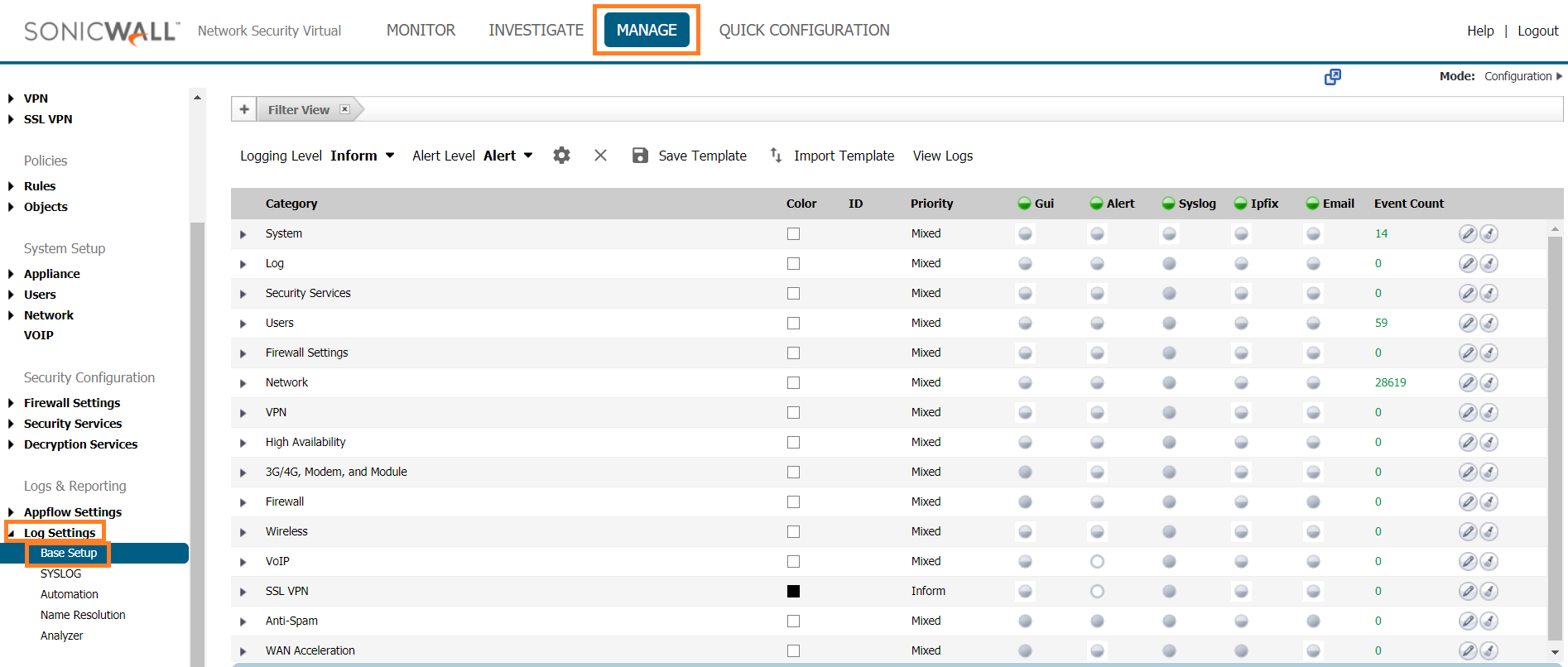The image size is (1568, 667).
Task: Toggle the Gui indicator for the System row
Action: (x=1025, y=234)
